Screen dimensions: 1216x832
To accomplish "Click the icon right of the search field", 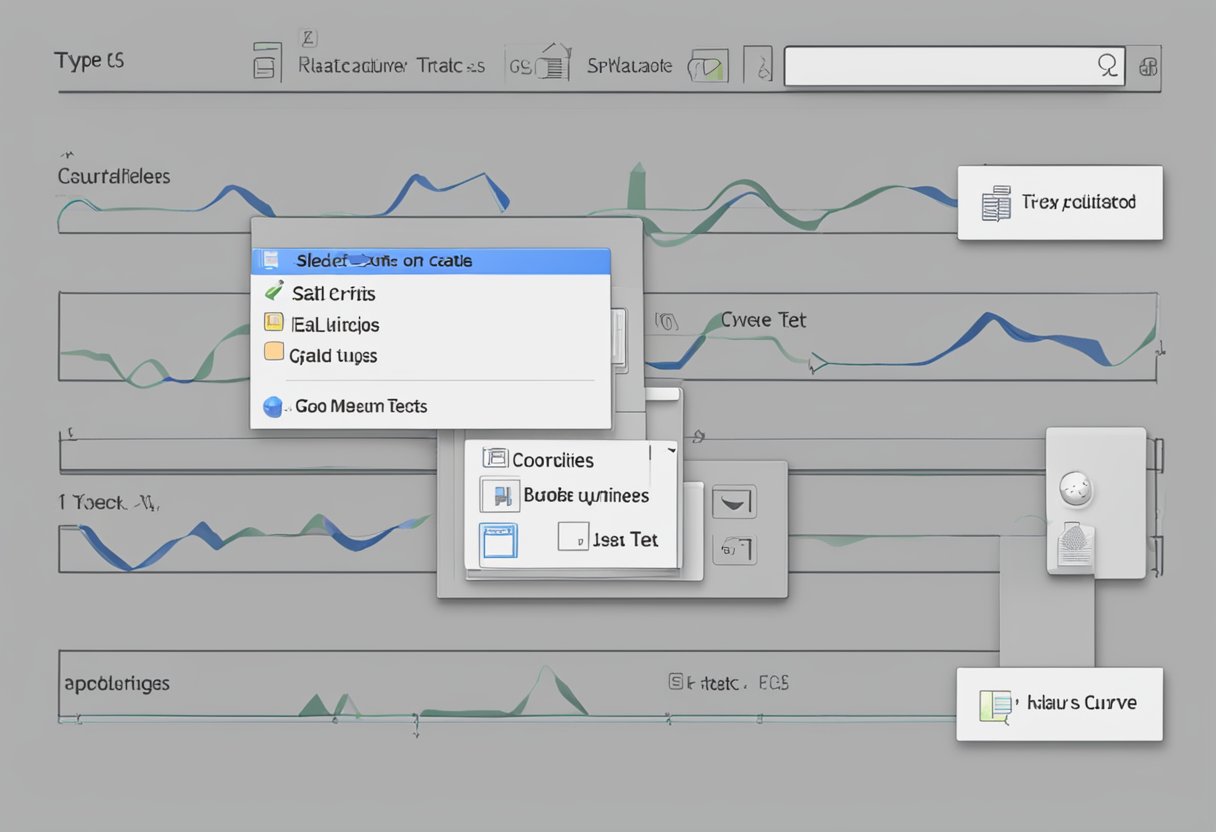I will [x=1148, y=67].
